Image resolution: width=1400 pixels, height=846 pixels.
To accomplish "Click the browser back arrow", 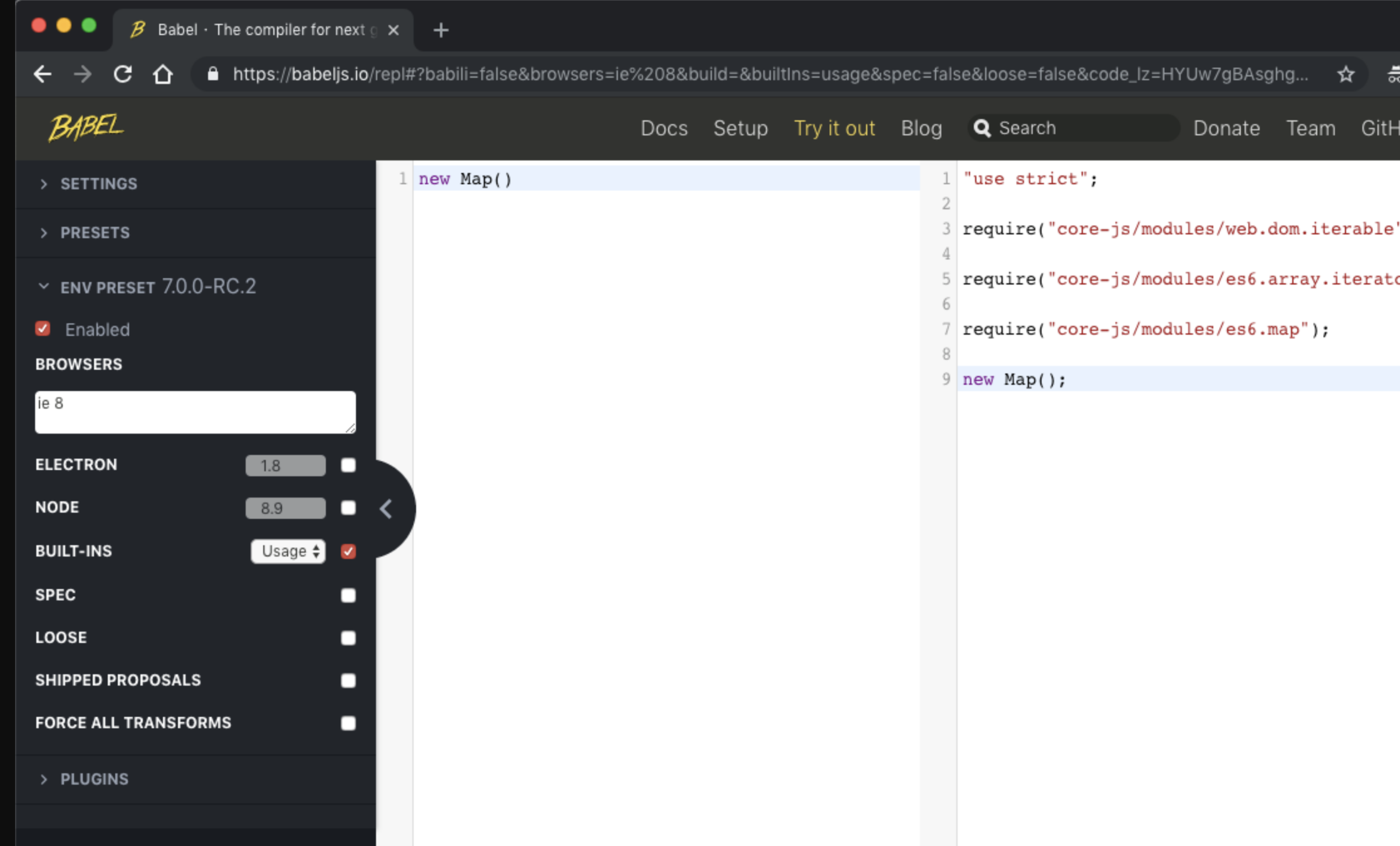I will pyautogui.click(x=43, y=75).
